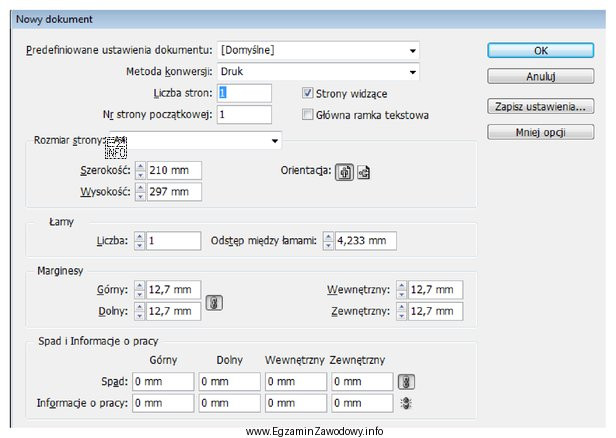This screenshot has height=438, width=616.
Task: Toggle the Spad bleed link chain icon
Action: coord(406,381)
